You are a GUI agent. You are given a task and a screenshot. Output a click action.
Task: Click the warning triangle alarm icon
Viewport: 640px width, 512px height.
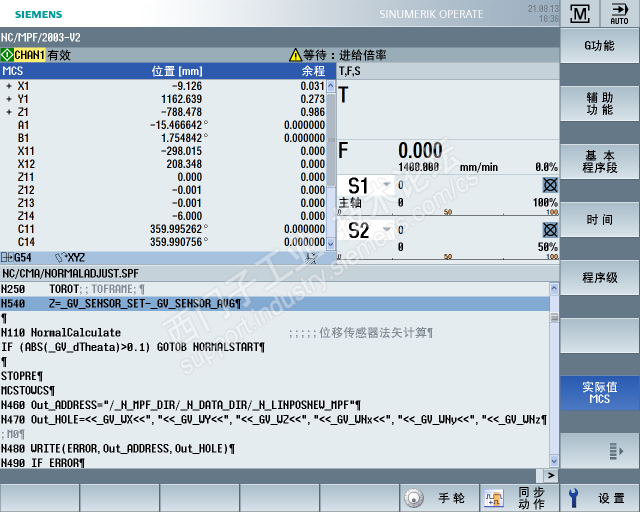[295, 55]
